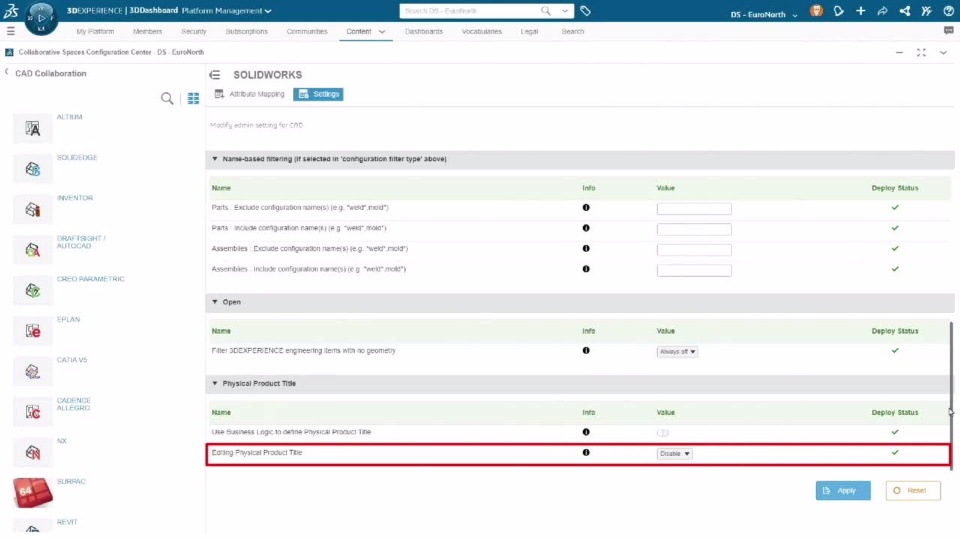Open the help question mark icon
Image resolution: width=960 pixels, height=540 pixels.
(x=948, y=10)
